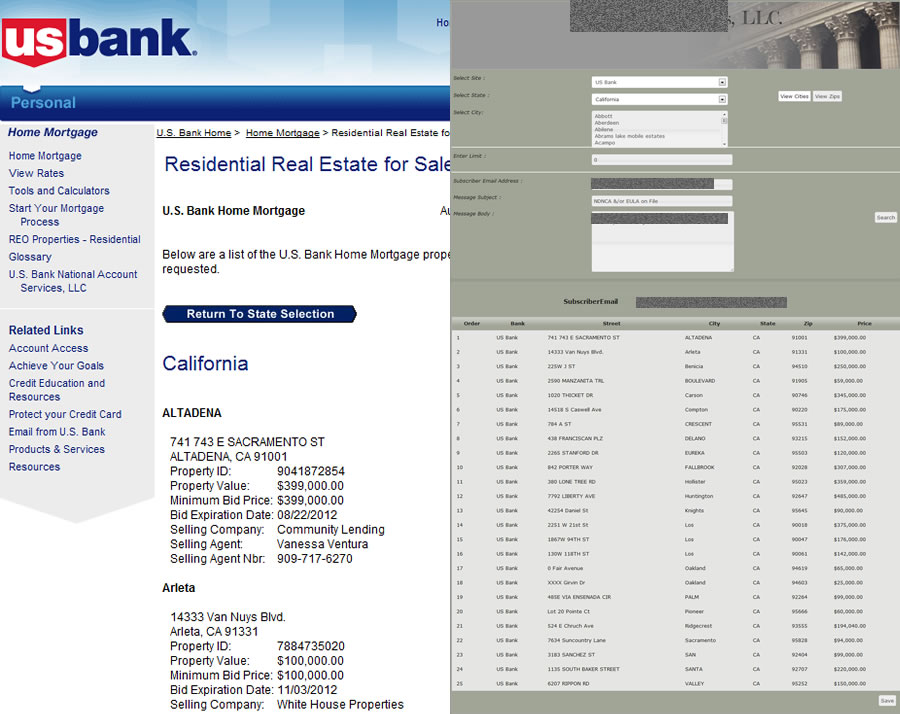This screenshot has width=900, height=714.
Task: Click city cell 'Sacramento' in the table
Action: click(x=700, y=640)
